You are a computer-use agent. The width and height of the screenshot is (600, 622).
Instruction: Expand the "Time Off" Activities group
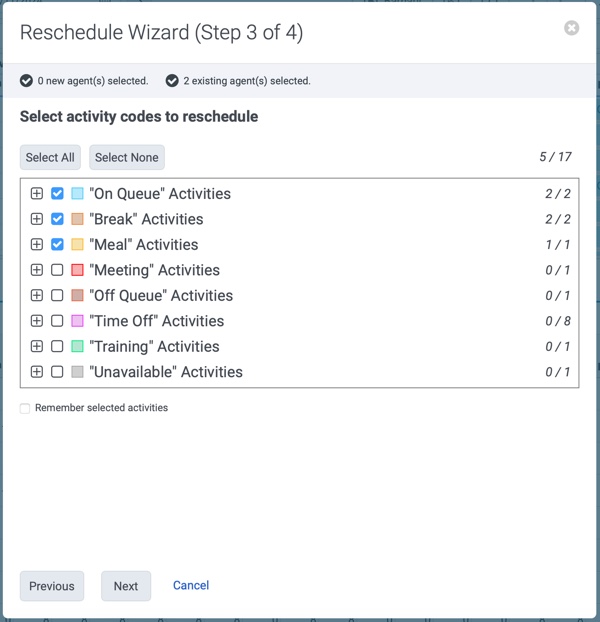pyautogui.click(x=37, y=321)
